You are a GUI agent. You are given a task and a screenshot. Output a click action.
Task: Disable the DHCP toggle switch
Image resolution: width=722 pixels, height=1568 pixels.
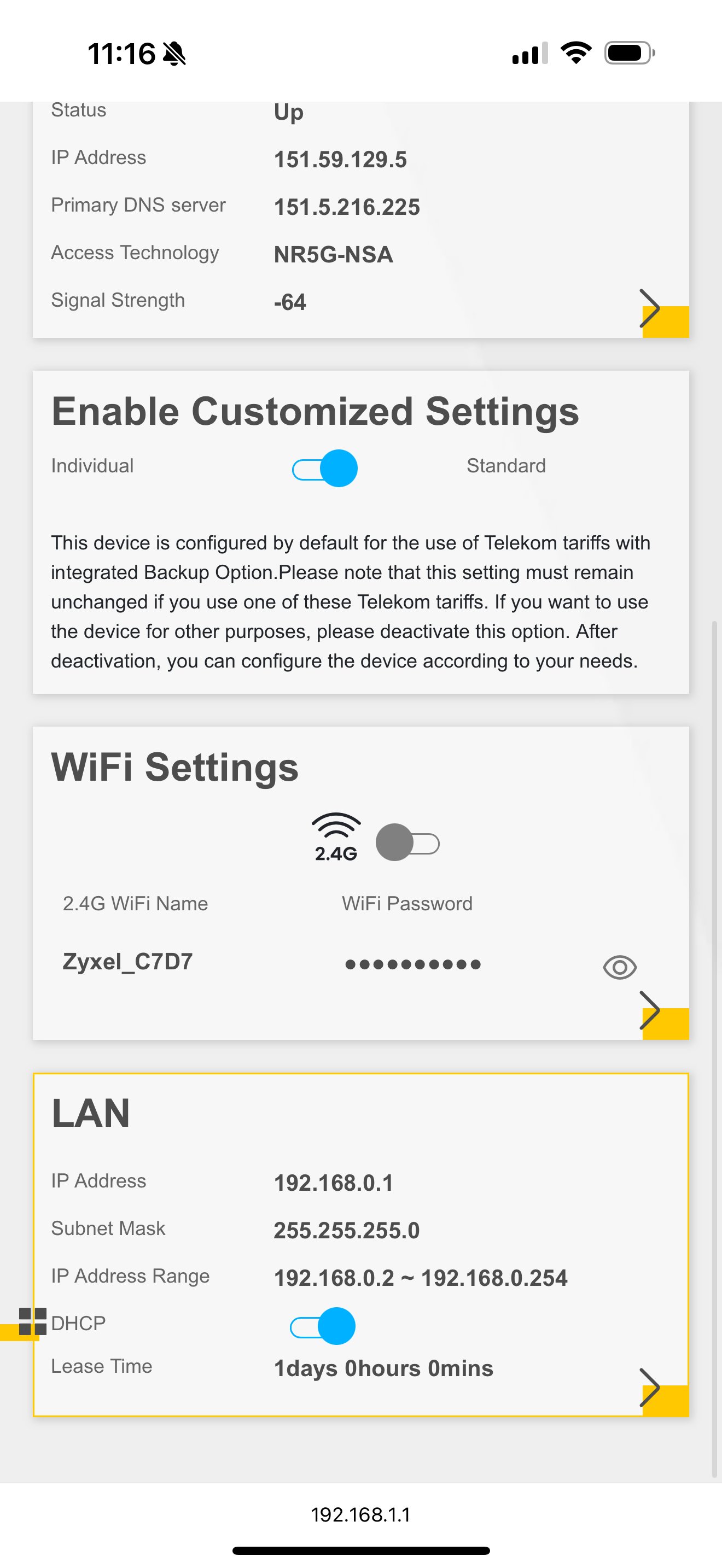(323, 1326)
